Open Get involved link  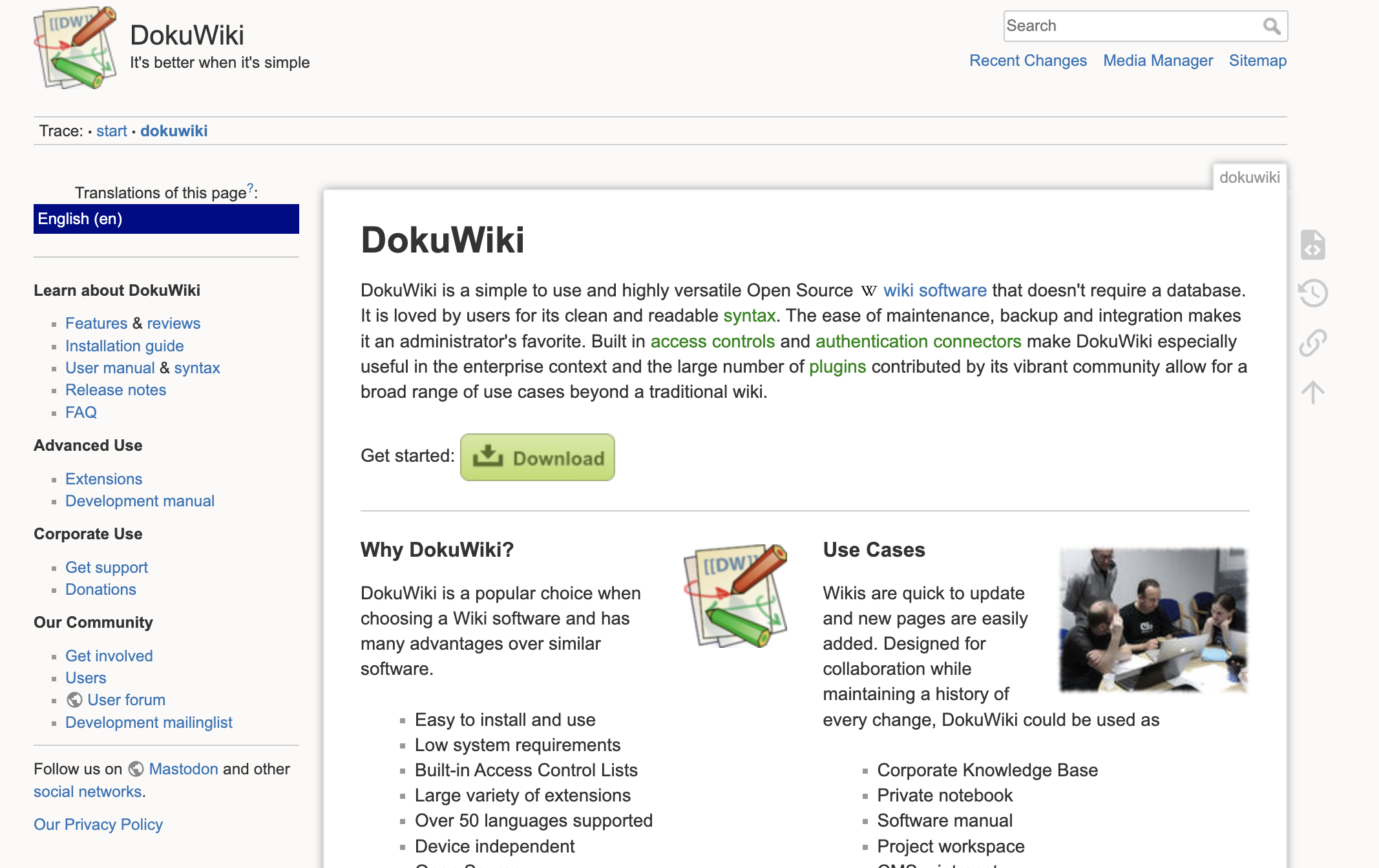pyautogui.click(x=109, y=656)
